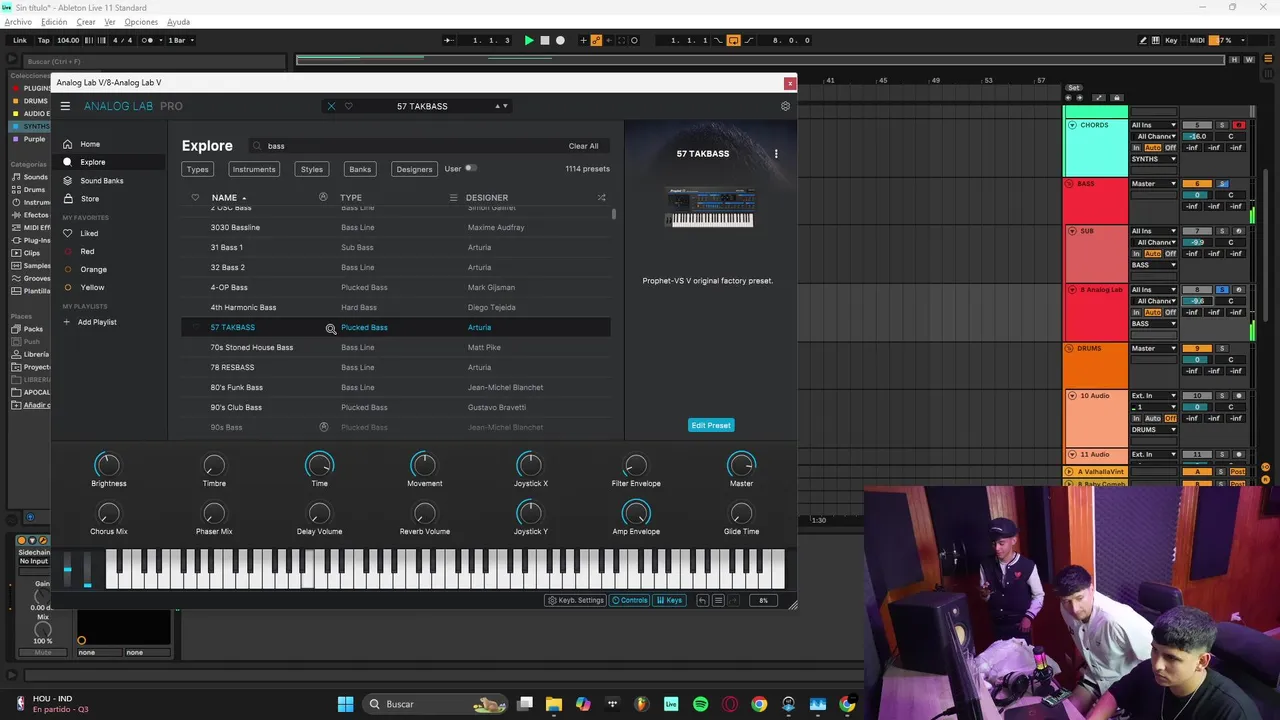Click the Master volume knob

pos(741,465)
